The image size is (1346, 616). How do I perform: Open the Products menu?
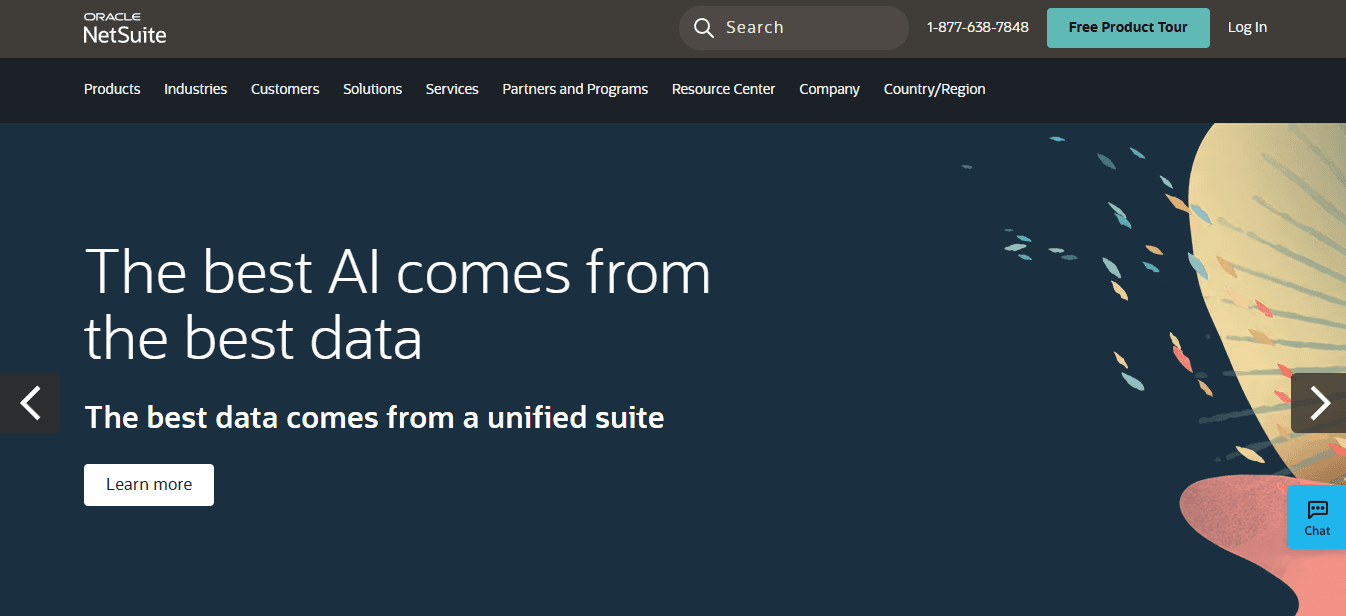[112, 89]
